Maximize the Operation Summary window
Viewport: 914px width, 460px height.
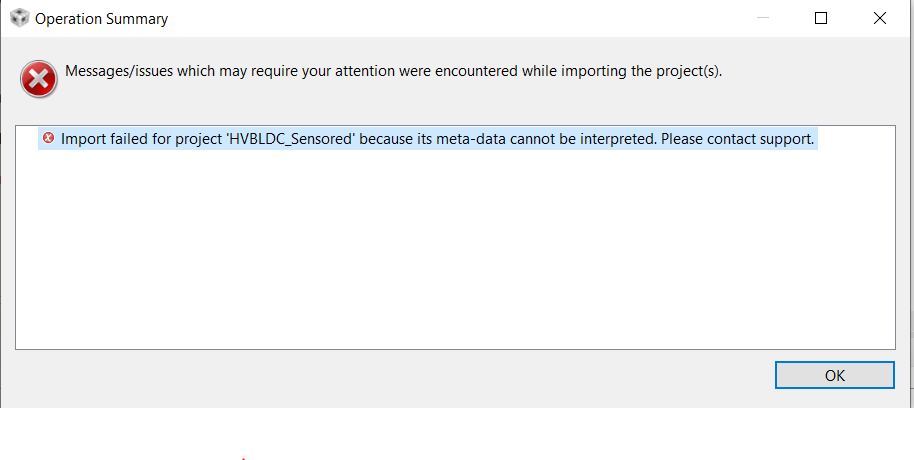click(x=821, y=18)
